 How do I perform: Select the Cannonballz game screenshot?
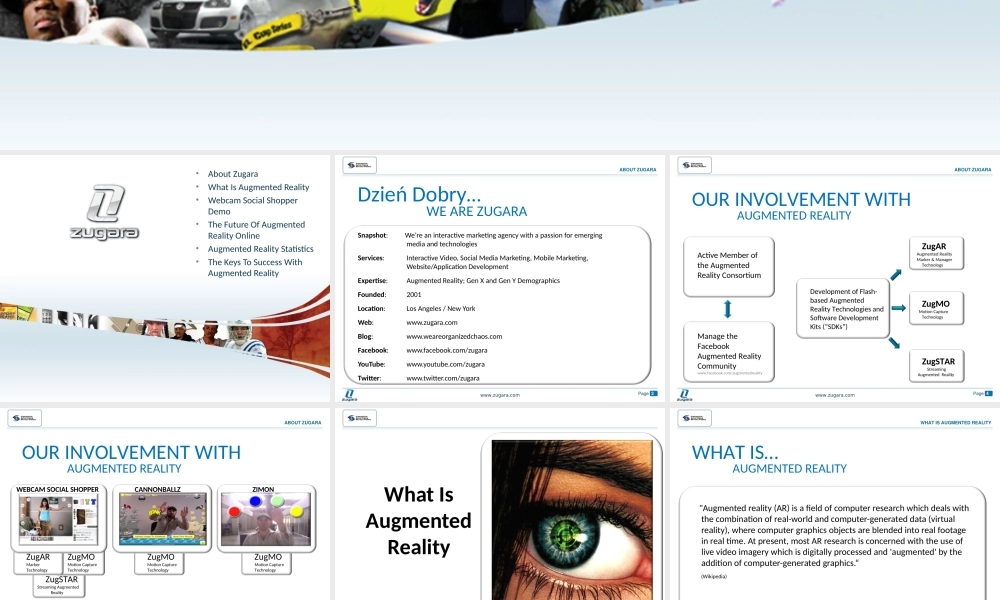[x=163, y=519]
